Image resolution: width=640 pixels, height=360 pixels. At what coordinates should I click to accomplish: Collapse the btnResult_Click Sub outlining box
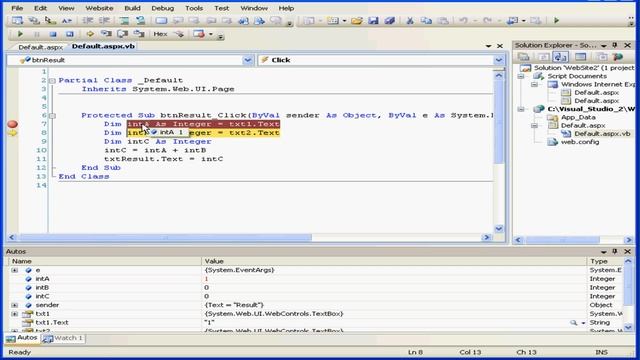(x=52, y=116)
